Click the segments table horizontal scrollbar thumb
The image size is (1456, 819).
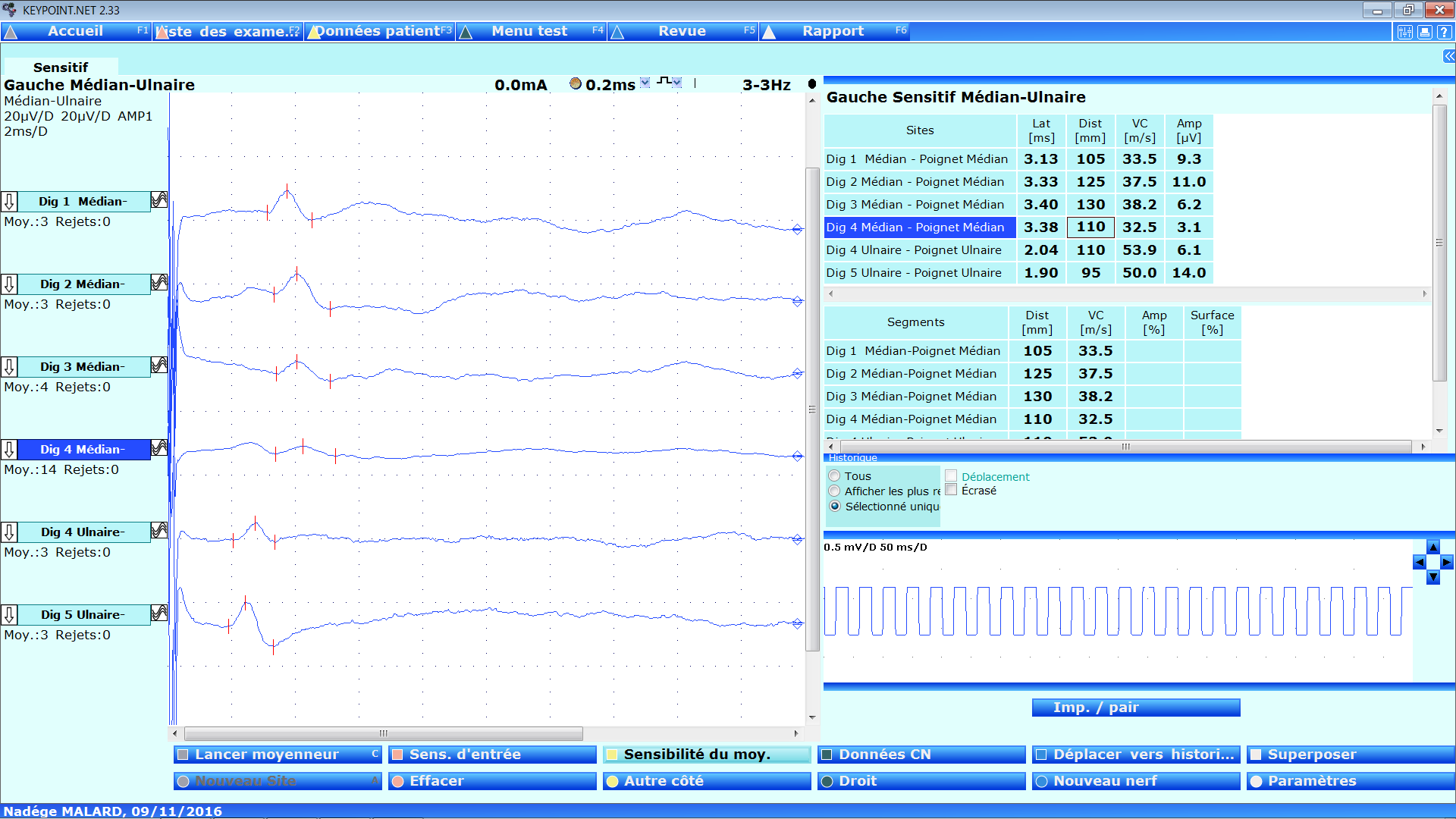(1125, 447)
